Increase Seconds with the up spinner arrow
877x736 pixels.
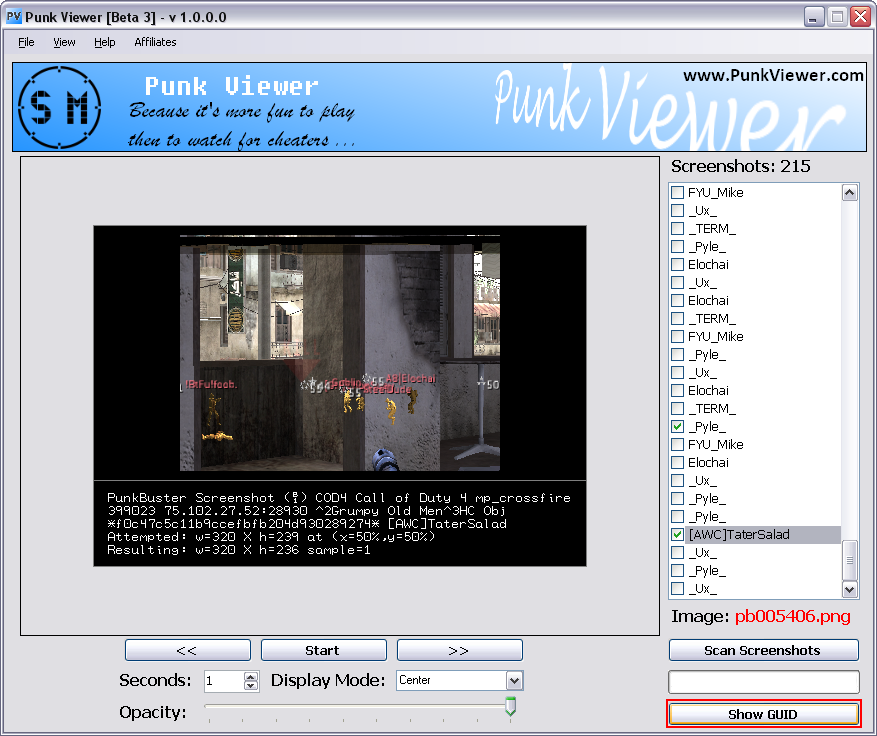pyautogui.click(x=251, y=676)
